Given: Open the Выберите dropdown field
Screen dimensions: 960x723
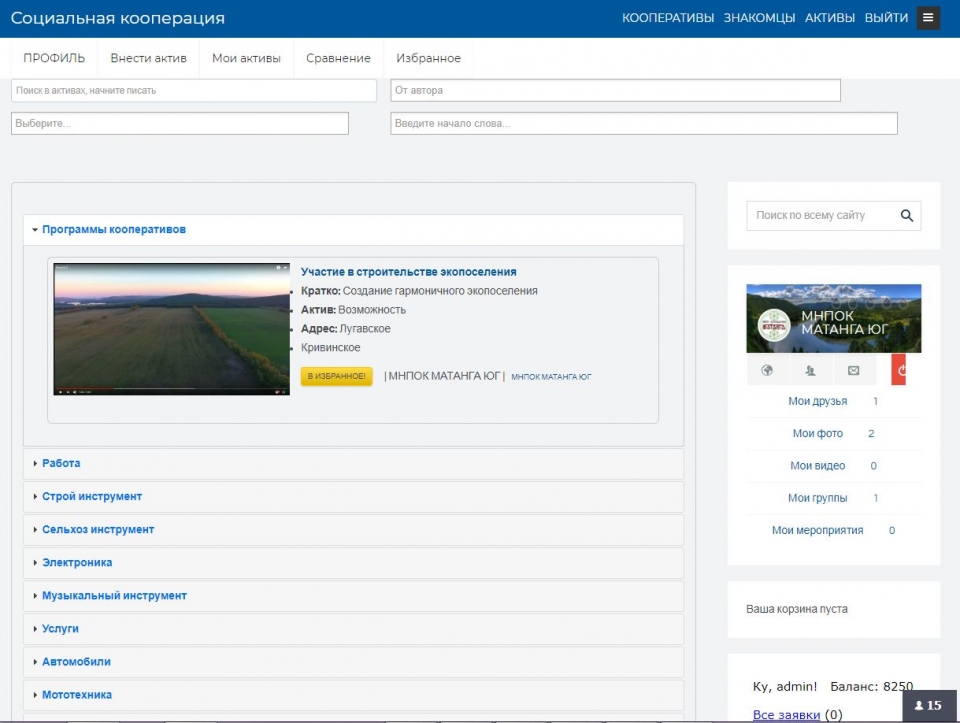Looking at the screenshot, I should 179,123.
